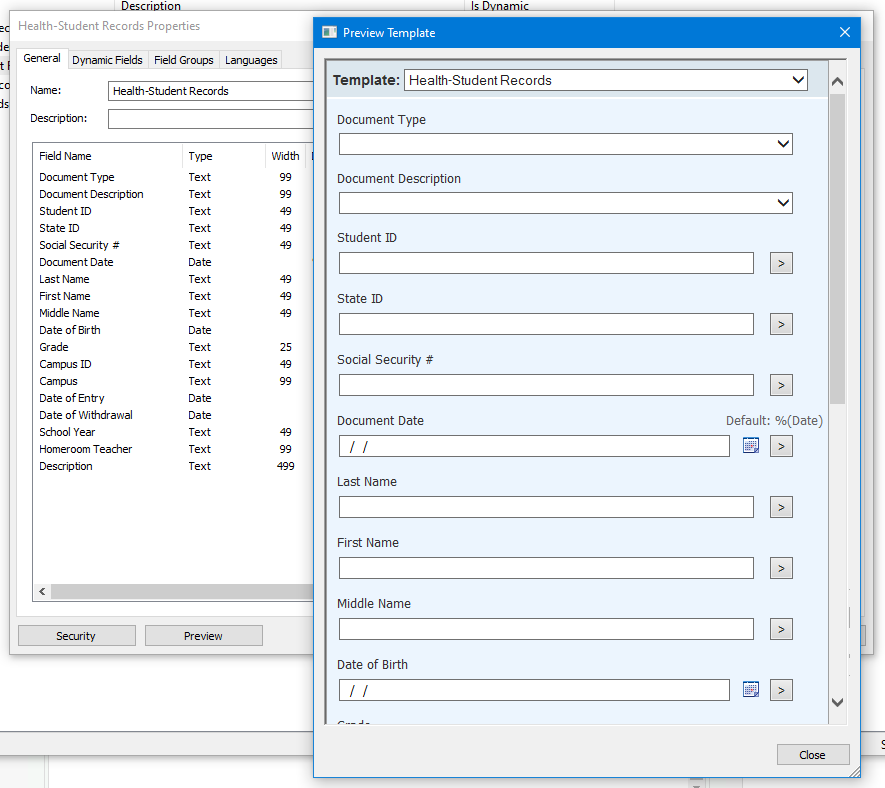This screenshot has width=885, height=788.
Task: Select the Grade row in field list
Action: pos(172,347)
